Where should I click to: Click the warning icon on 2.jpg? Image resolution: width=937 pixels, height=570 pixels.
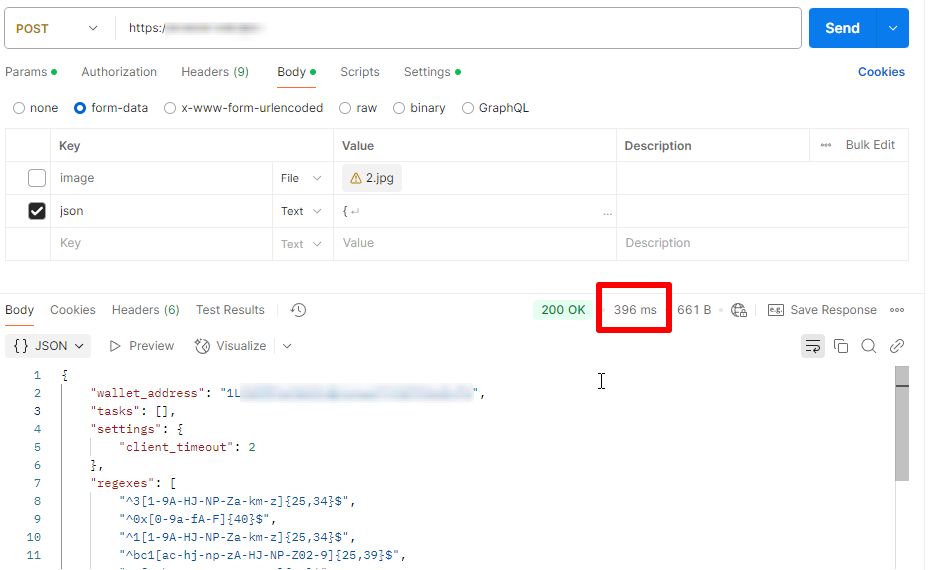pyautogui.click(x=356, y=178)
